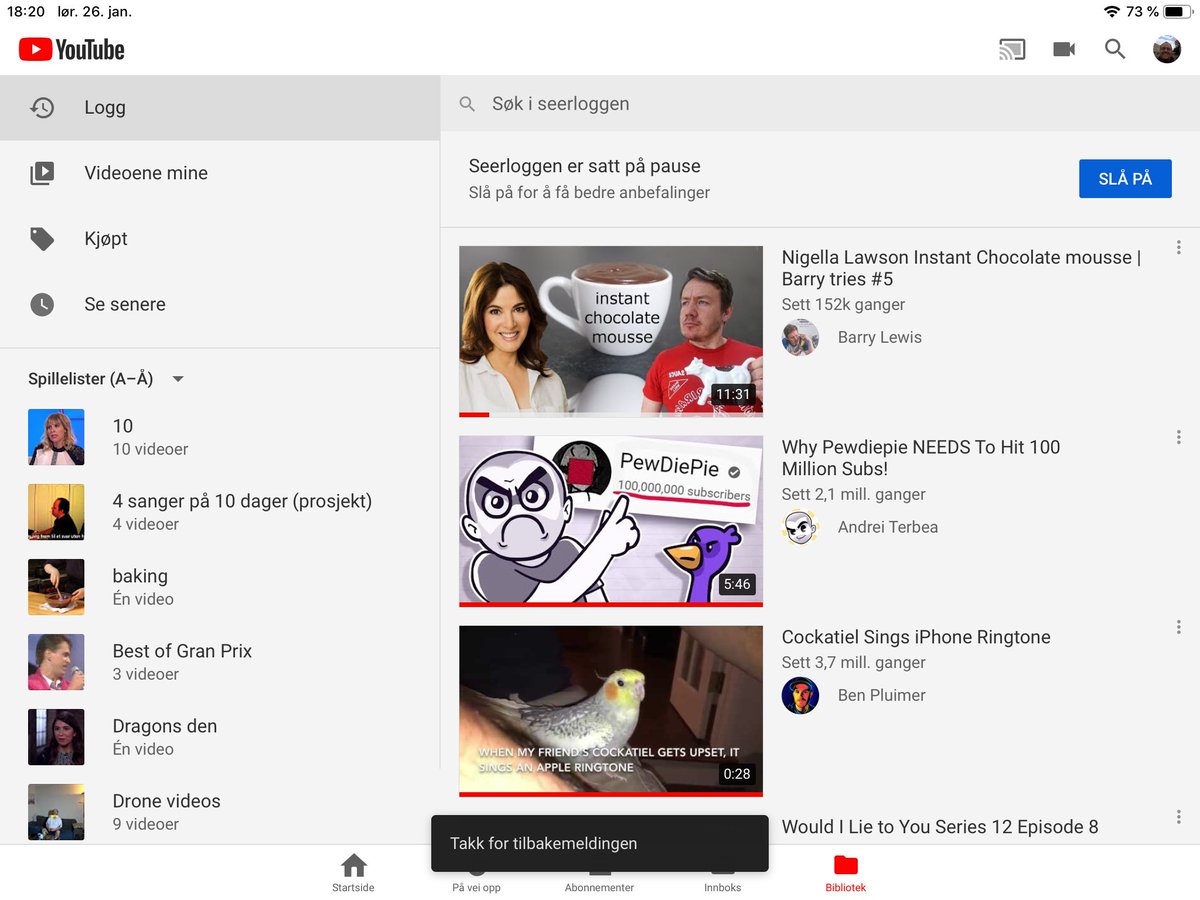The width and height of the screenshot is (1200, 900).
Task: Open Andrei Terbea channel avatar
Action: coord(800,527)
